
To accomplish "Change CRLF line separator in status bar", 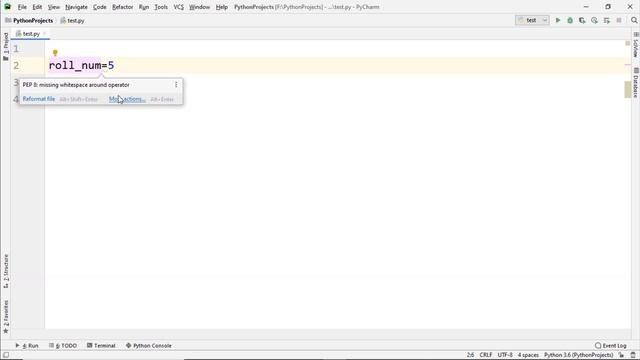I will tap(486, 355).
